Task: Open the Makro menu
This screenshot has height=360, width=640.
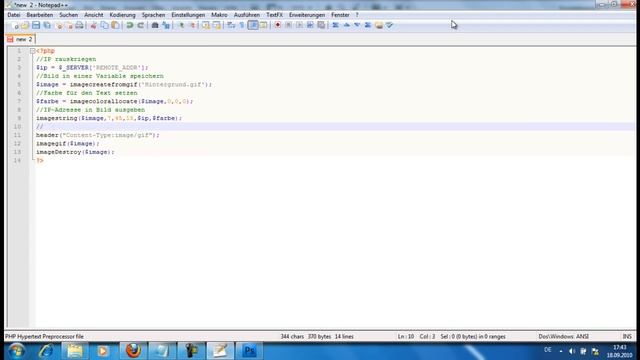Action: pos(219,15)
